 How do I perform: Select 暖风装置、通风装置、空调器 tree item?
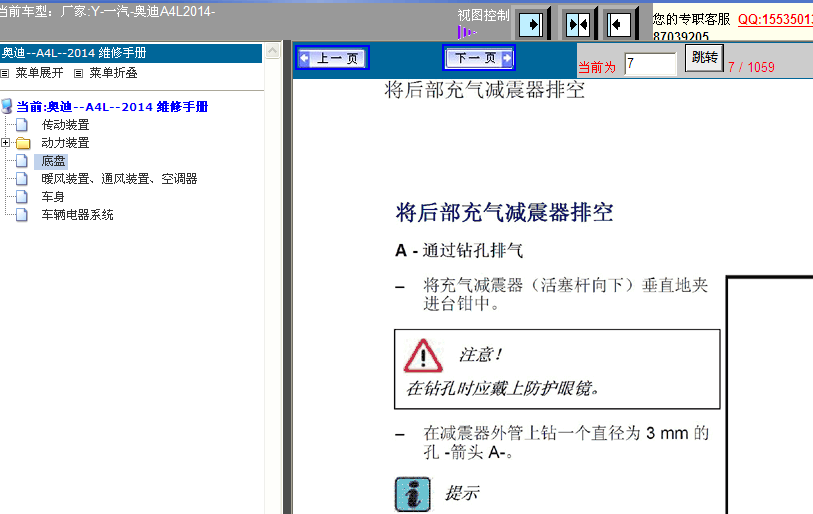119,179
